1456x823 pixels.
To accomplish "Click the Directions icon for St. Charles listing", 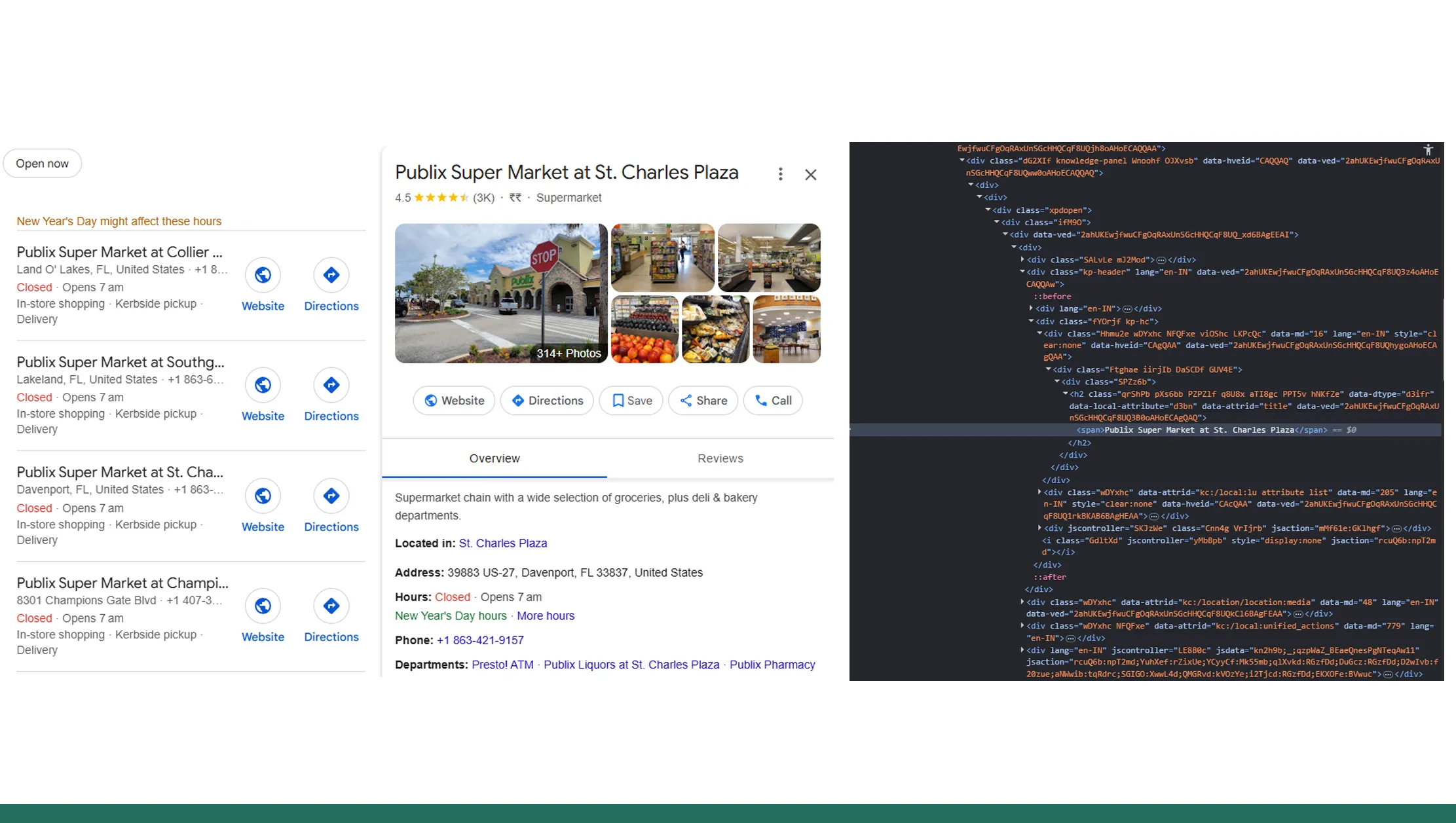I will tap(331, 496).
